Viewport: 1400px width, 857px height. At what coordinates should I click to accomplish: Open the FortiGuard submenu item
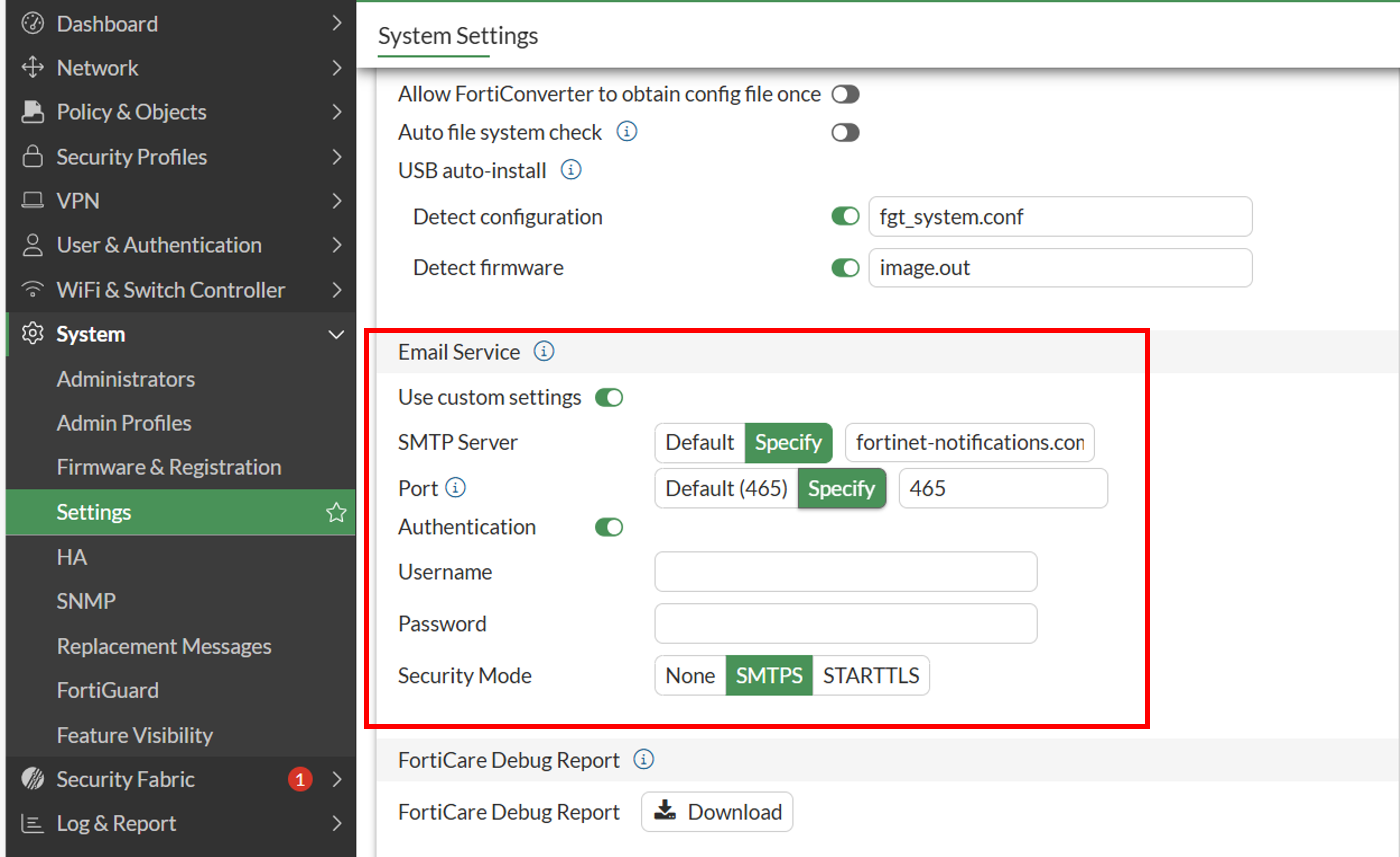[107, 690]
